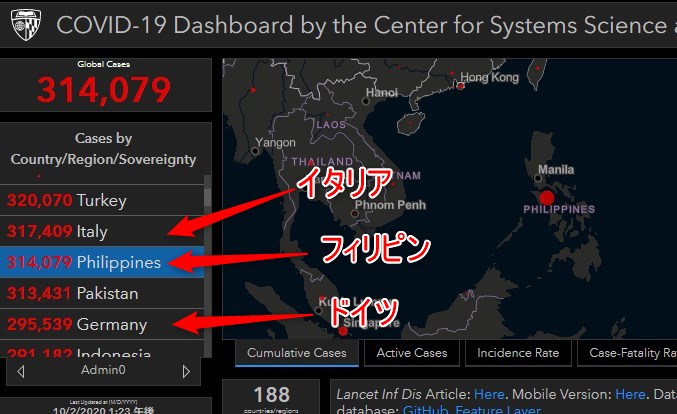Click the LAOS country label on map
This screenshot has width=677, height=414.
click(x=331, y=125)
